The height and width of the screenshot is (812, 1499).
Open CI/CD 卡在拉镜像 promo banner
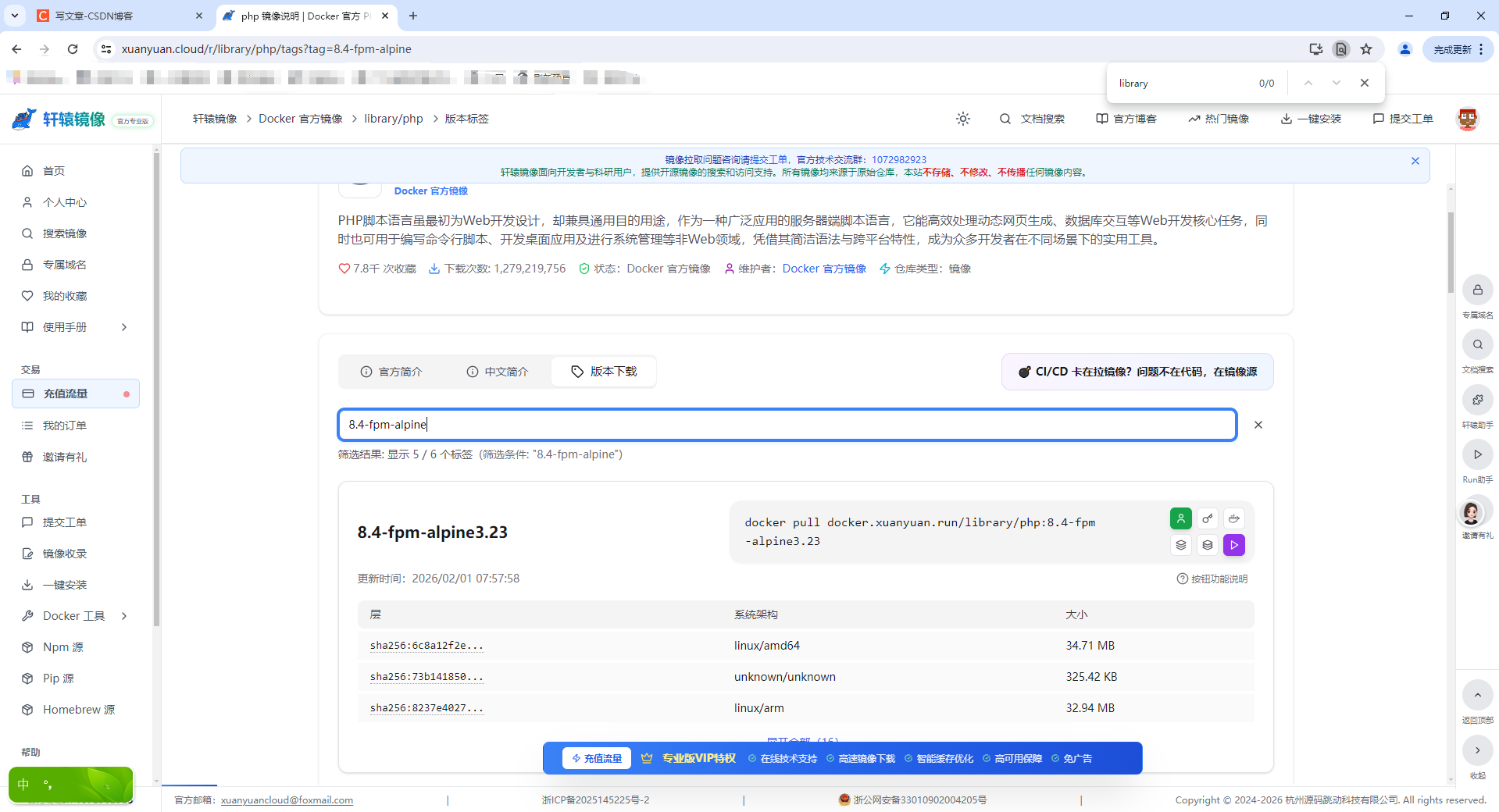coord(1137,372)
